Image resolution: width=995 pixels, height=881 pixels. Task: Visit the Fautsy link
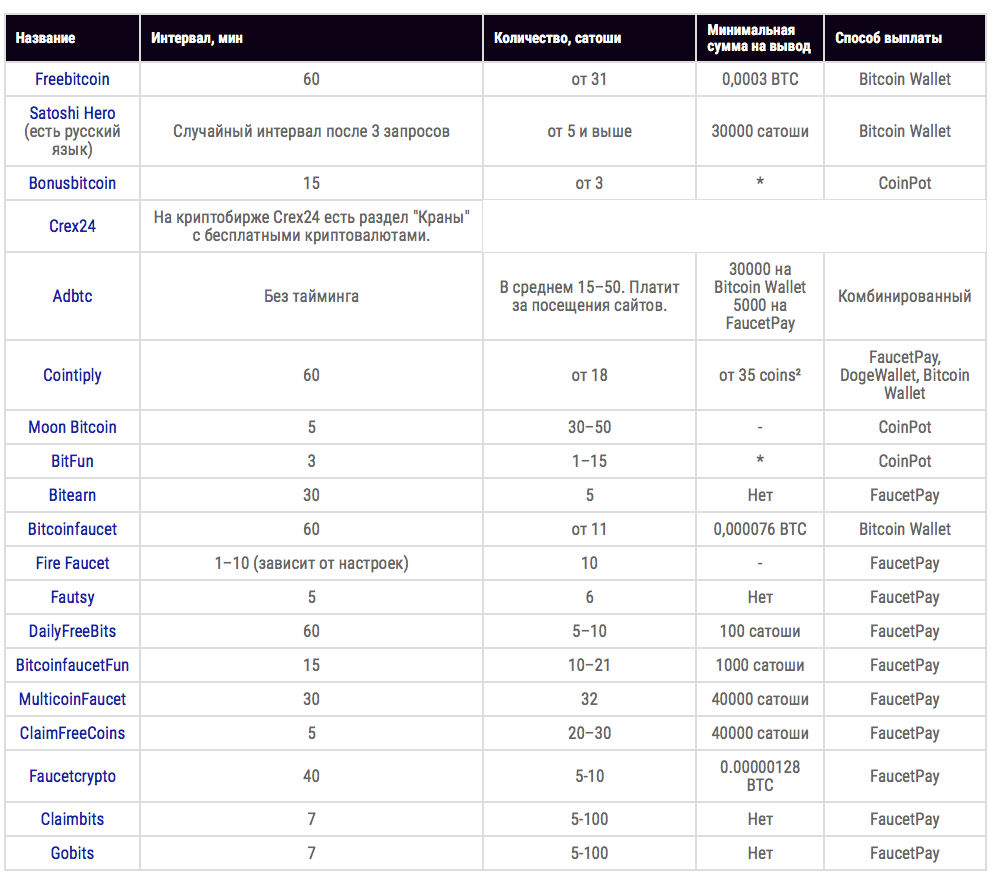point(72,597)
